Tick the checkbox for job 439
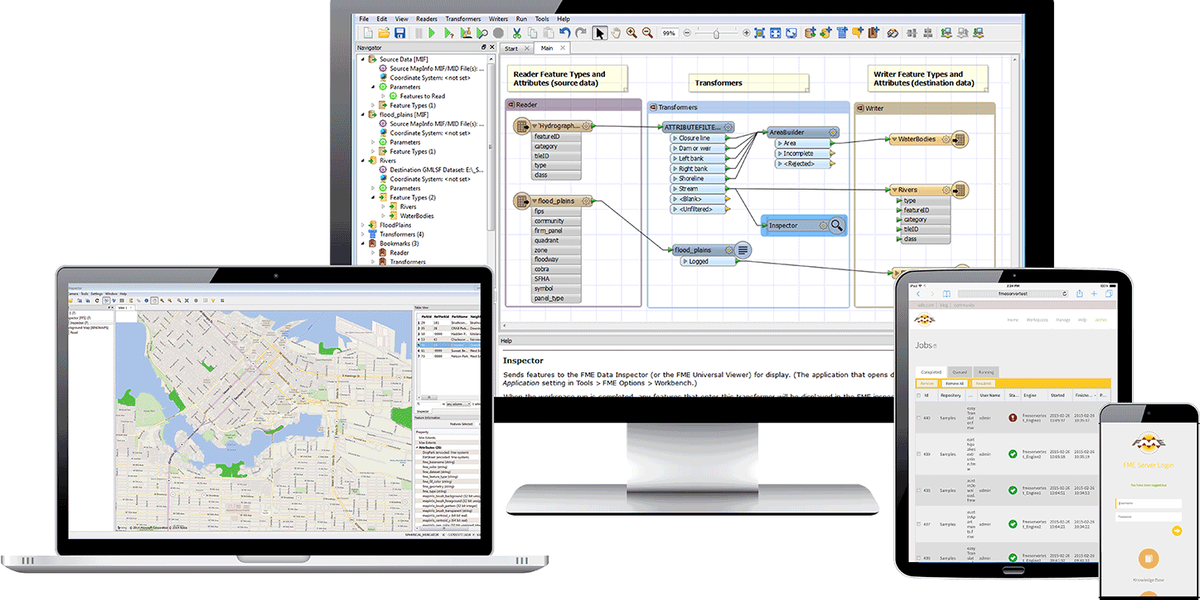 pyautogui.click(x=919, y=454)
